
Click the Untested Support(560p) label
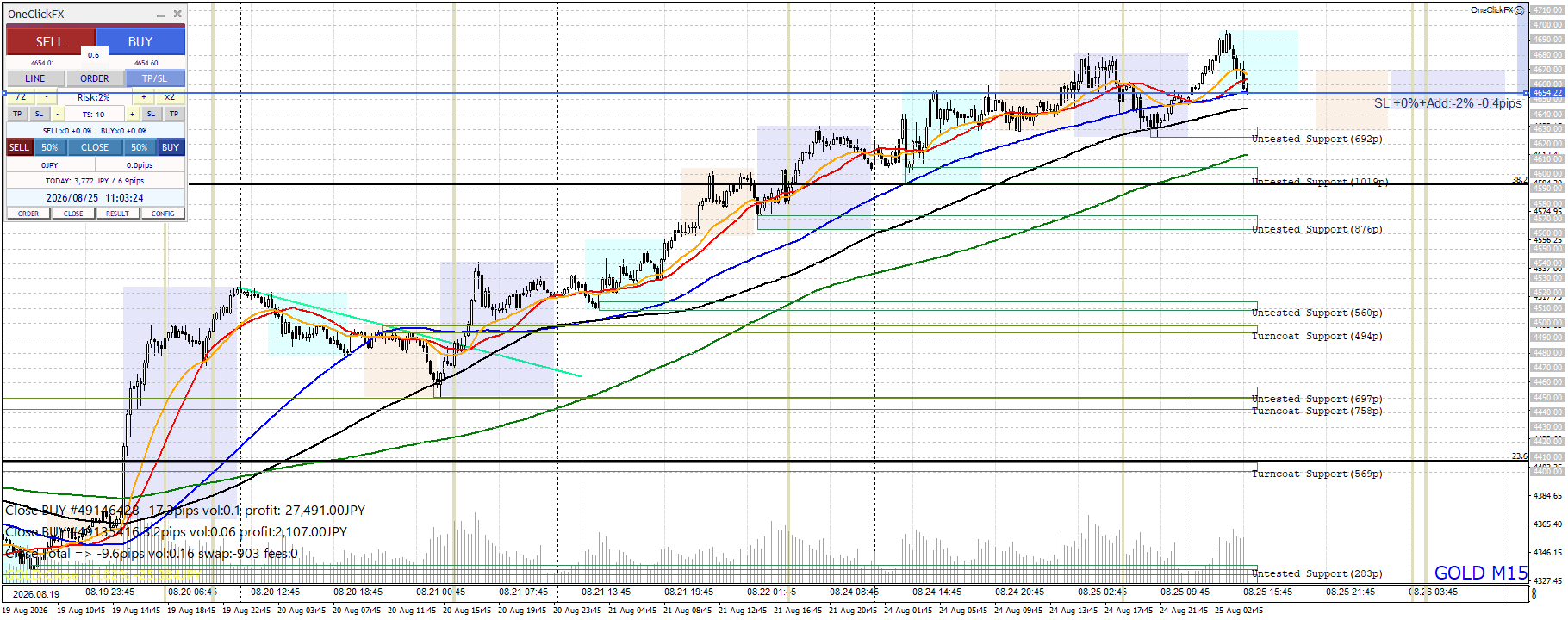(x=1316, y=313)
